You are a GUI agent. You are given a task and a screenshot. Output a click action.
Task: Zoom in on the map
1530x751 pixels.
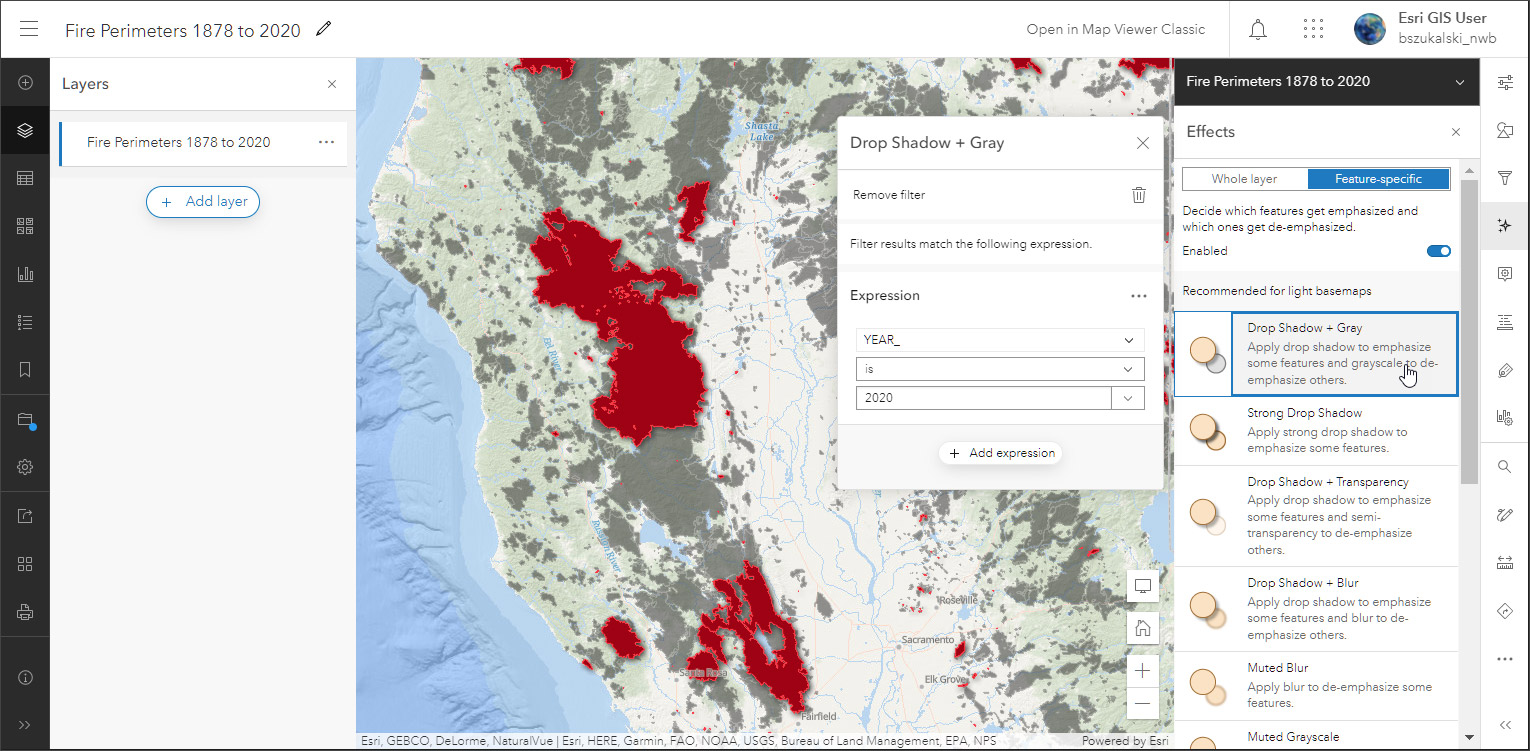point(1142,670)
